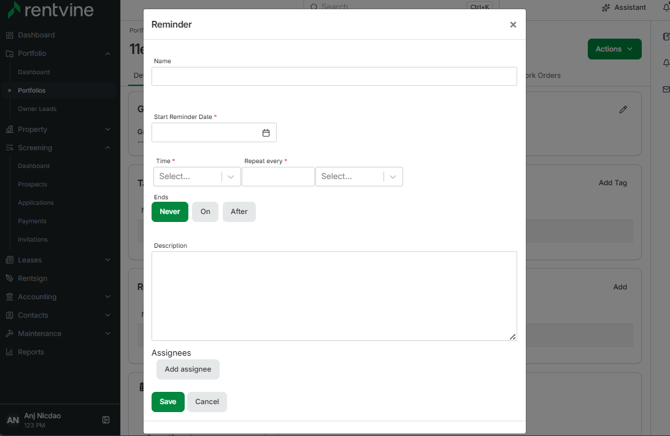Image resolution: width=670 pixels, height=436 pixels.
Task: Open Prospects under Screening
Action: [32, 184]
